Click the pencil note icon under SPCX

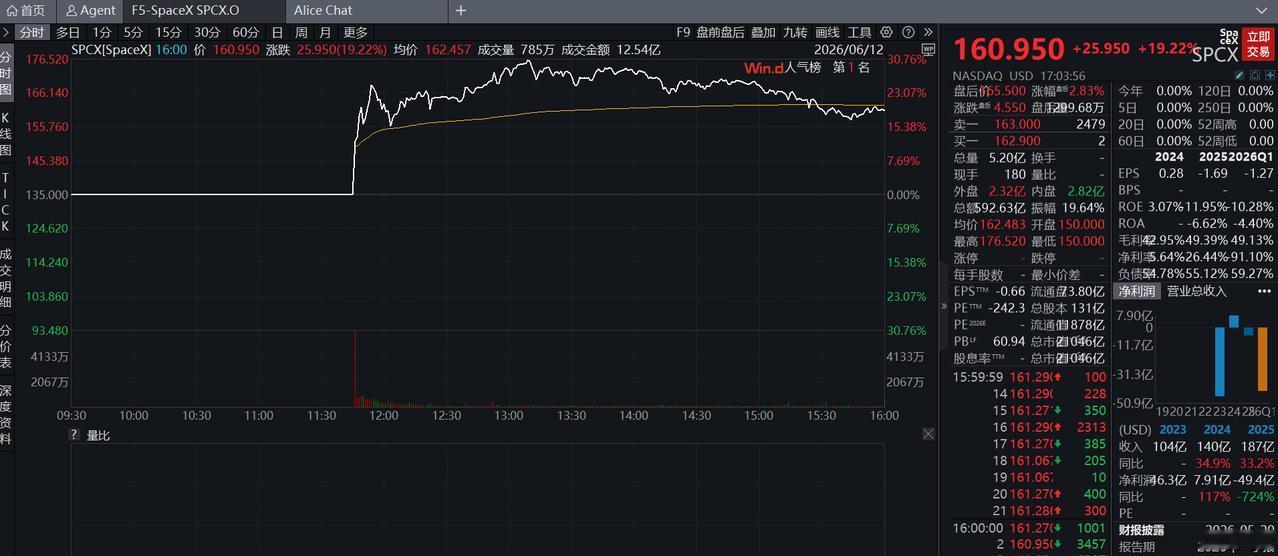coord(1241,75)
